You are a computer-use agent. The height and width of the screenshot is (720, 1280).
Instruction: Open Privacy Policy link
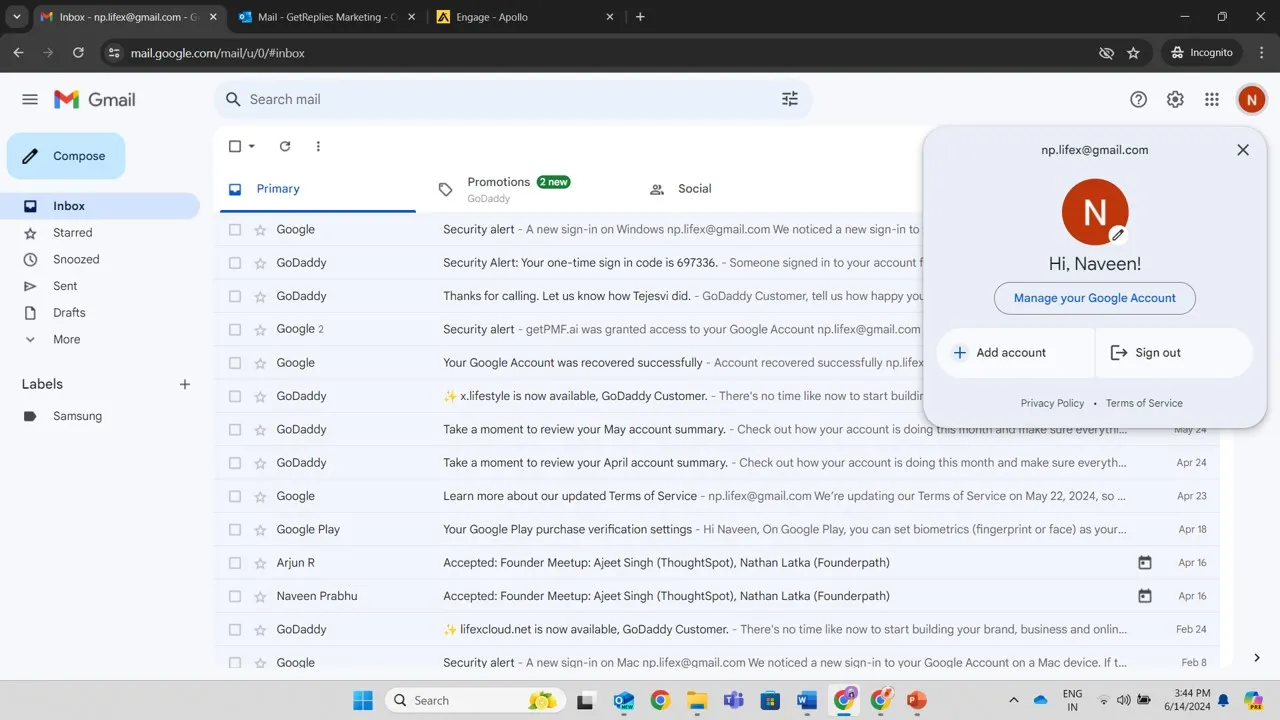coord(1052,403)
